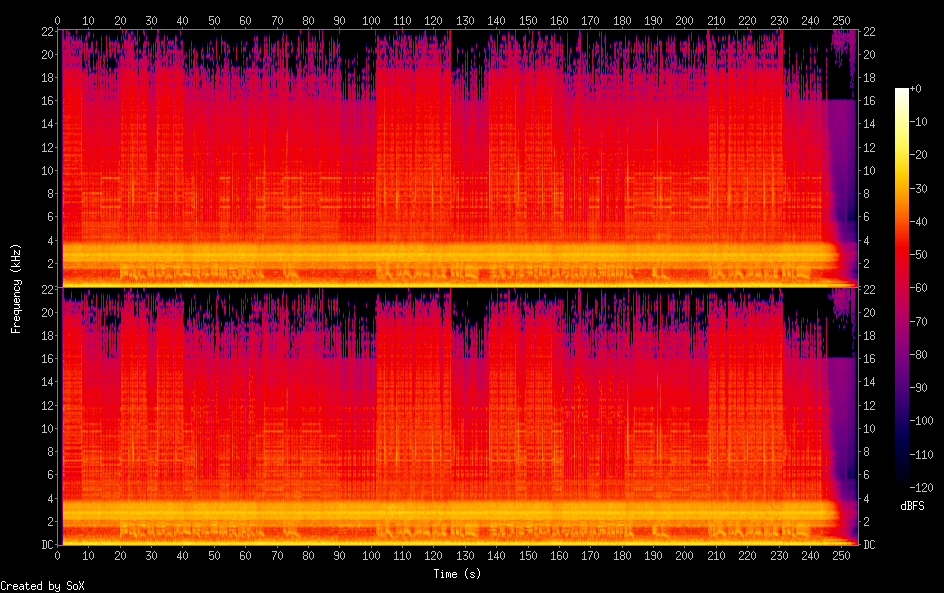This screenshot has height=593, width=944.
Task: Click "130" on the top time axis
Action: pos(465,20)
